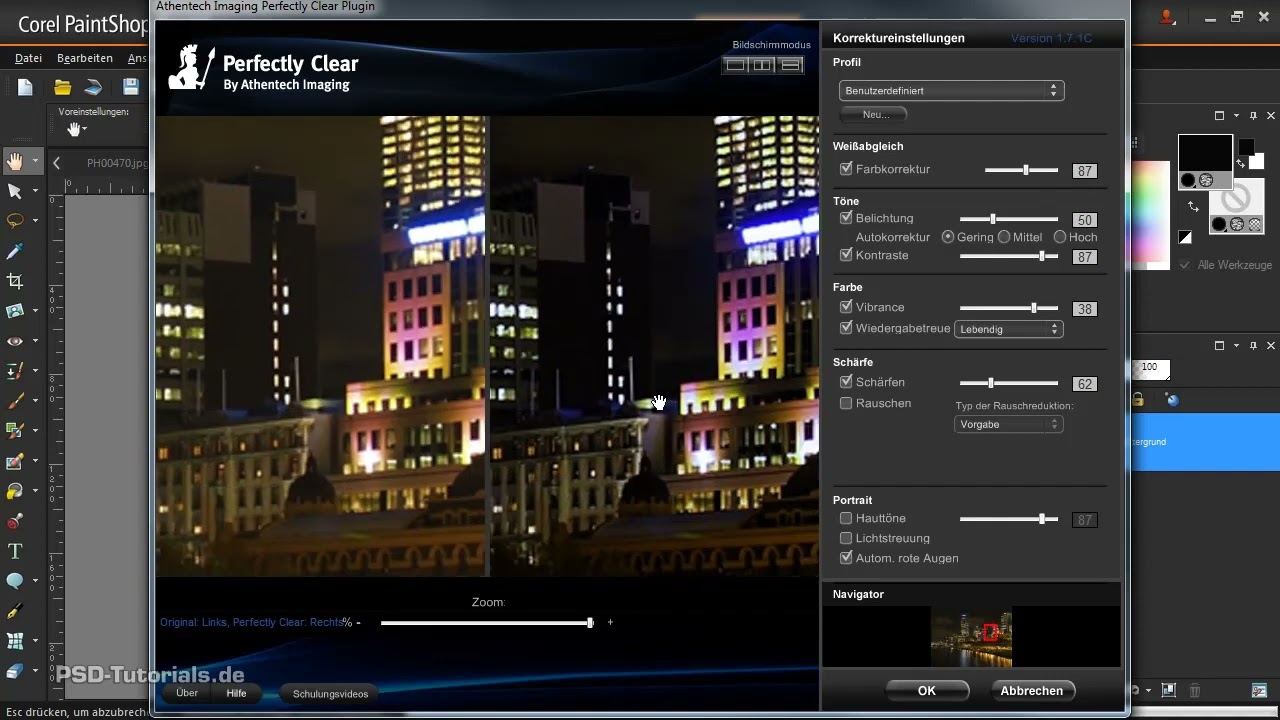Select the Flood Fill tool
1280x720 pixels.
pyautogui.click(x=15, y=491)
